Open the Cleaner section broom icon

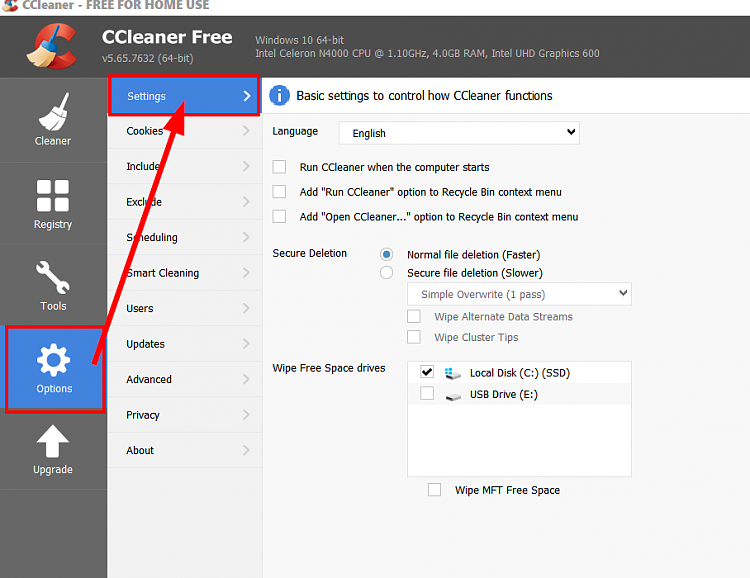pyautogui.click(x=54, y=111)
